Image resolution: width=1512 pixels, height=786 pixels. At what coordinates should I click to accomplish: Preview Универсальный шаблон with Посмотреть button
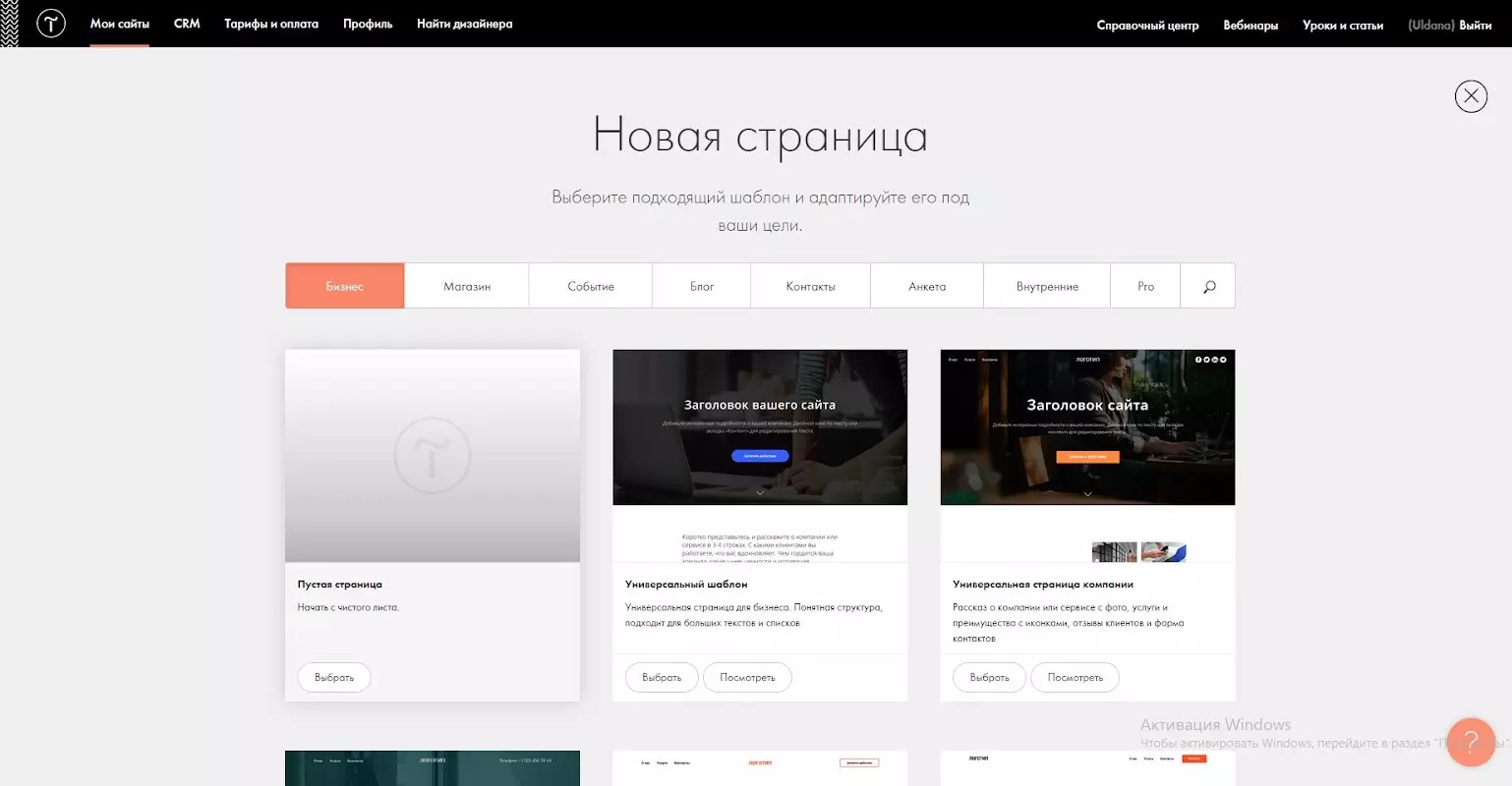coord(747,677)
